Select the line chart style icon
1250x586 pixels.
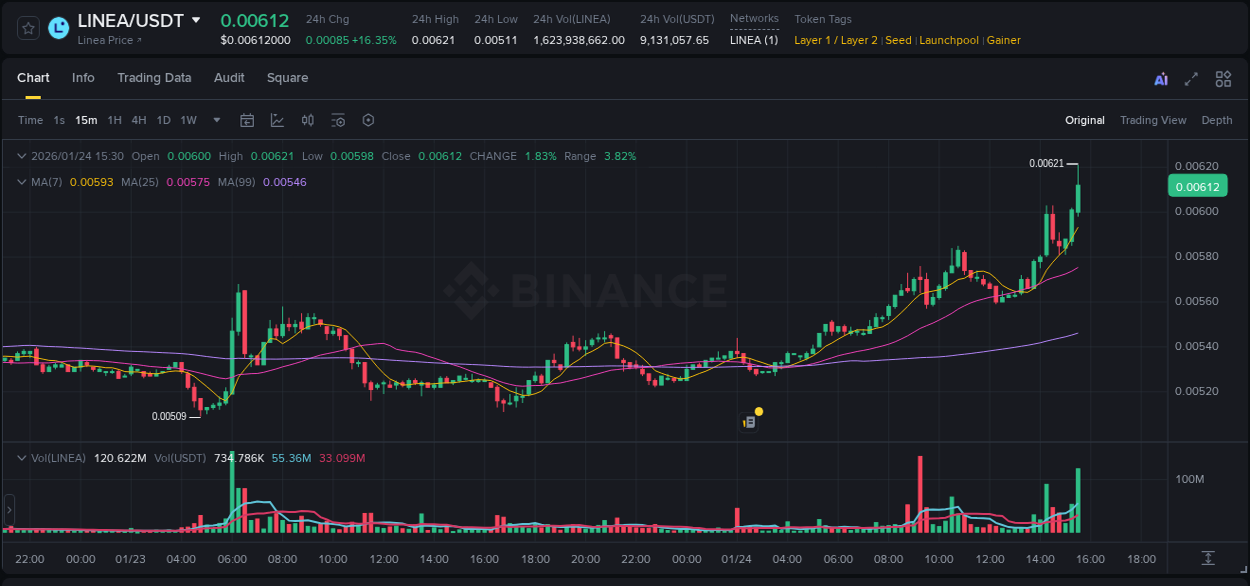click(x=277, y=120)
